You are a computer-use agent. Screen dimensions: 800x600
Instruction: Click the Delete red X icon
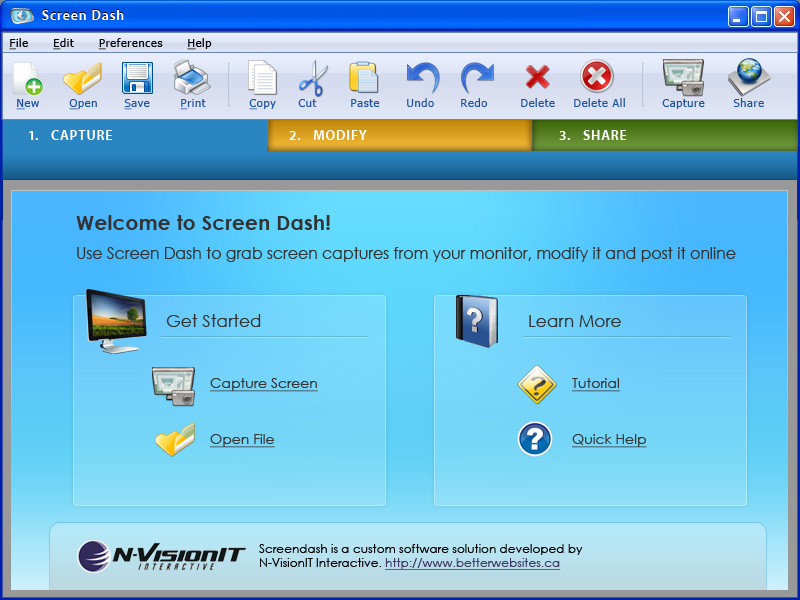point(537,78)
